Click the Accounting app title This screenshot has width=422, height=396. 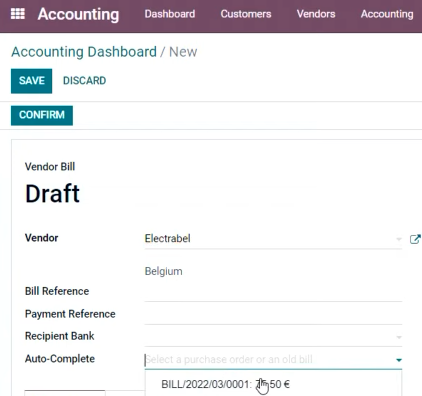coord(78,14)
